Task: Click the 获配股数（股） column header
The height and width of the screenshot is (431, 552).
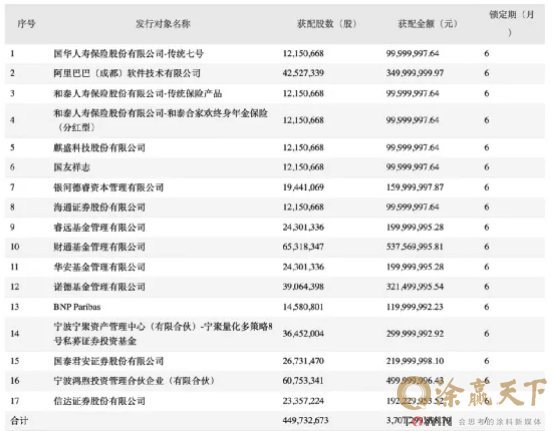Action: 327,24
